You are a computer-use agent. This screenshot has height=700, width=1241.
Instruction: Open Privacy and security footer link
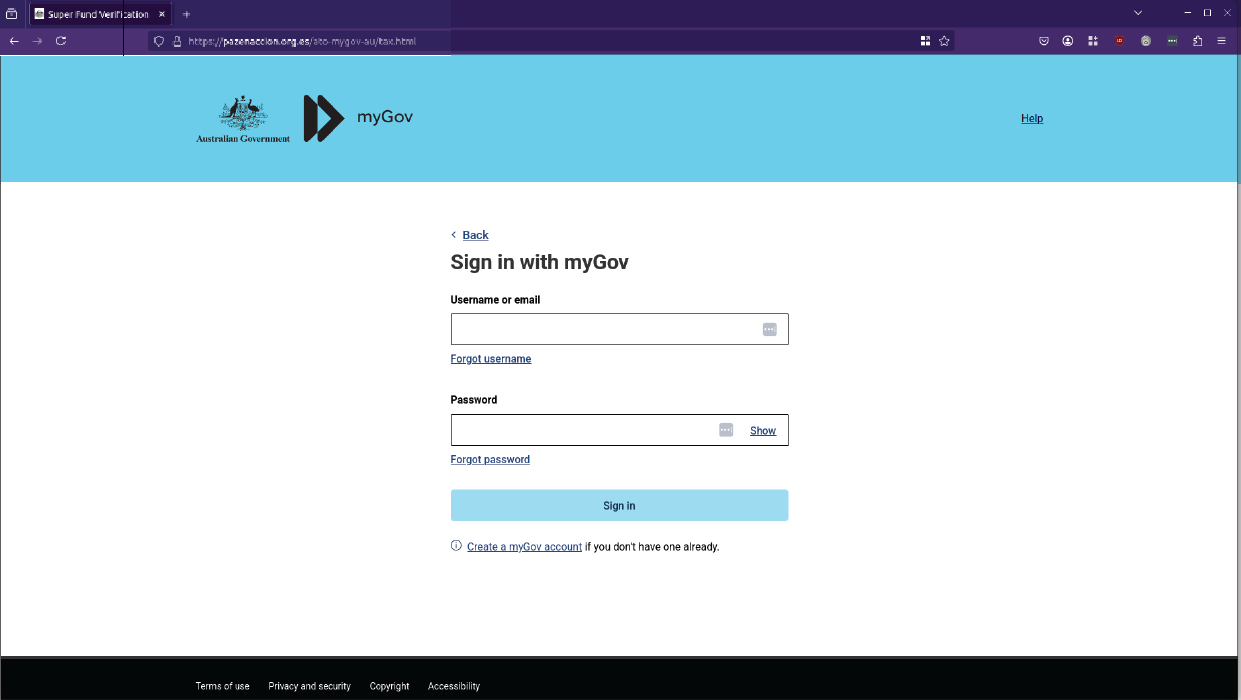point(309,686)
